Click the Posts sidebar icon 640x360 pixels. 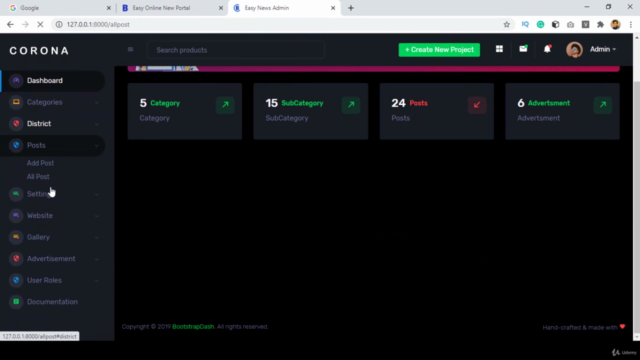[x=16, y=145]
